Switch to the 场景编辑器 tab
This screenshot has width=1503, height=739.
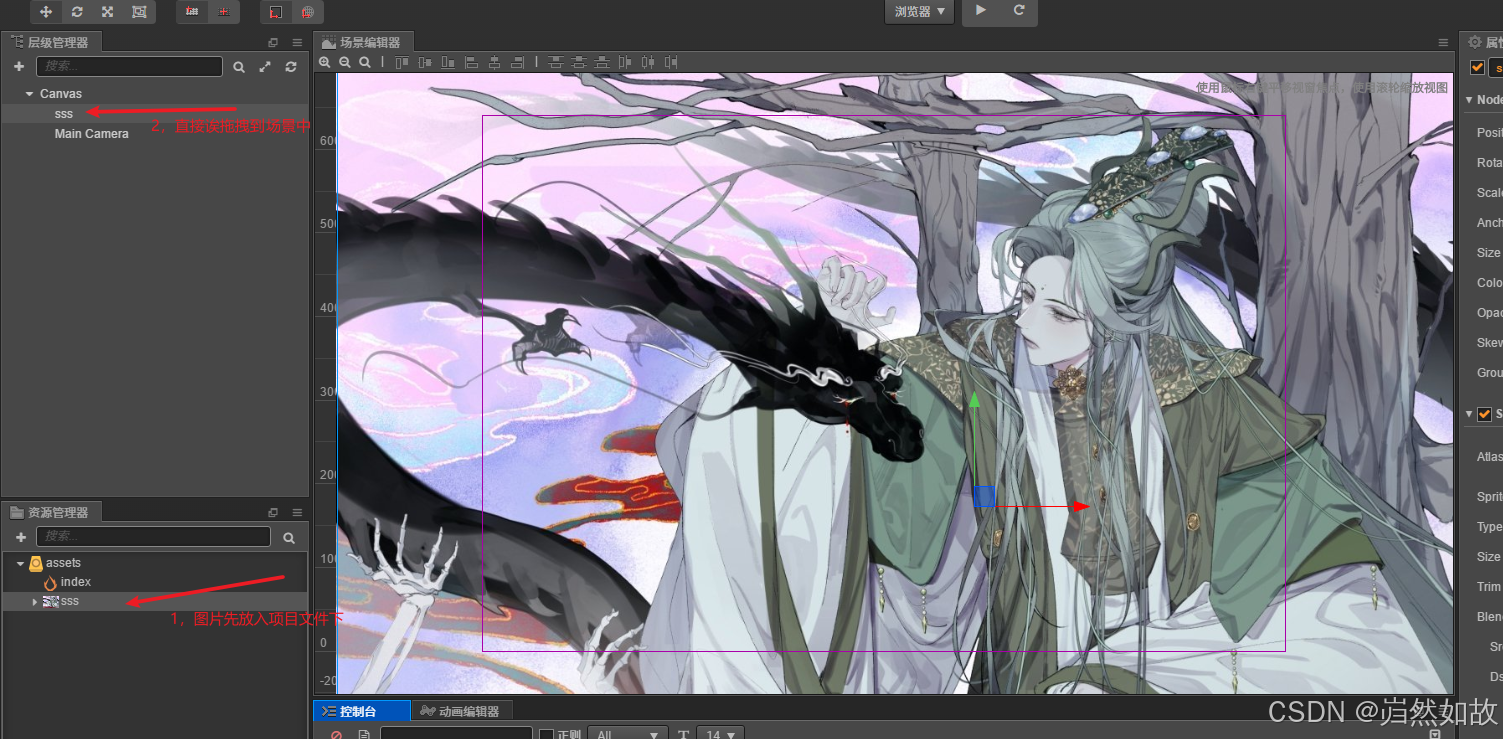pos(363,42)
